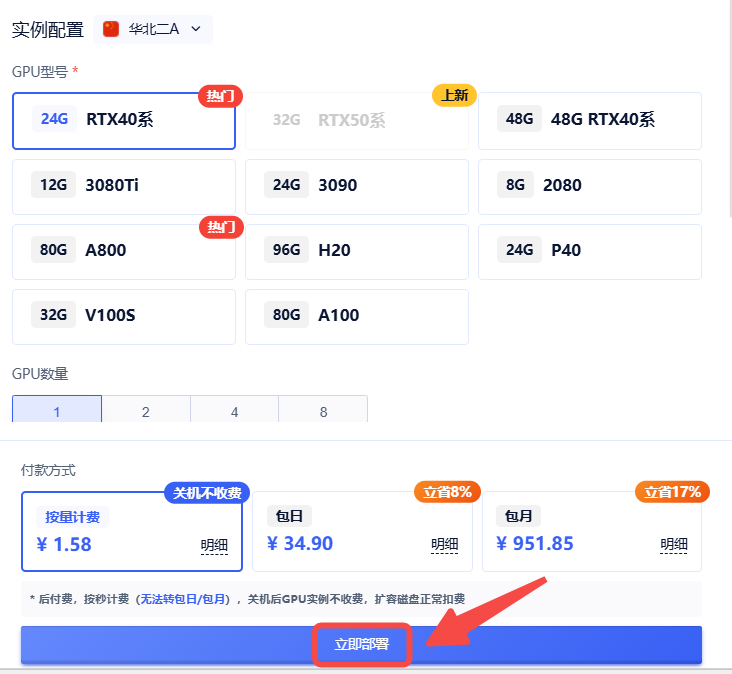This screenshot has height=674, width=732.
Task: Click the China flag icon
Action: [x=111, y=29]
